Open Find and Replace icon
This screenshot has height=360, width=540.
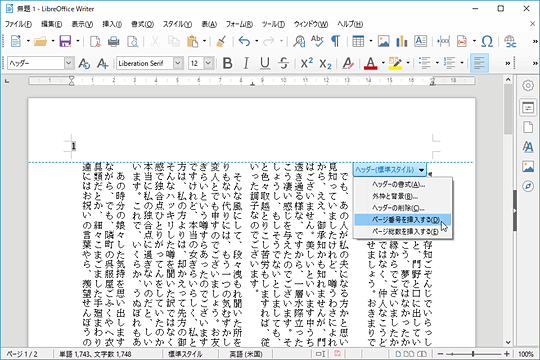pos(299,41)
